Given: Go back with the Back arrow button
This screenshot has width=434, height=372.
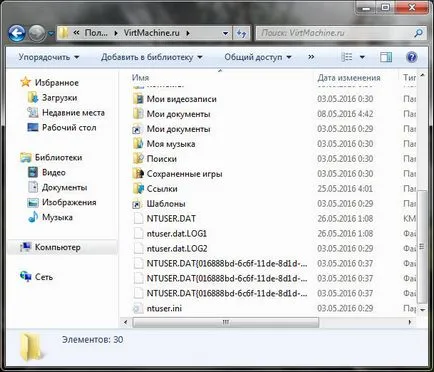Looking at the screenshot, I should (x=17, y=33).
